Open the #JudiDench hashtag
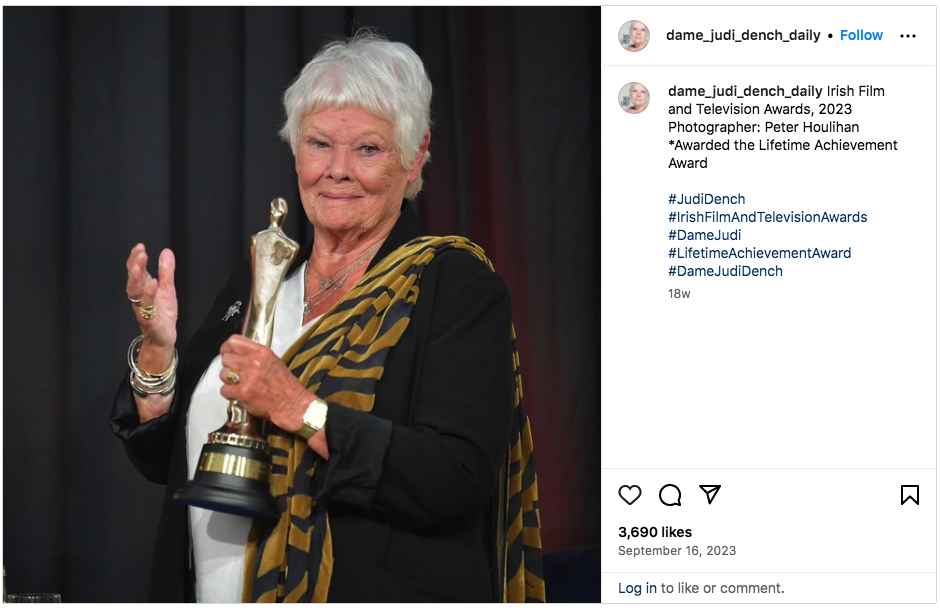Screen dimensions: 940x608 [x=707, y=199]
